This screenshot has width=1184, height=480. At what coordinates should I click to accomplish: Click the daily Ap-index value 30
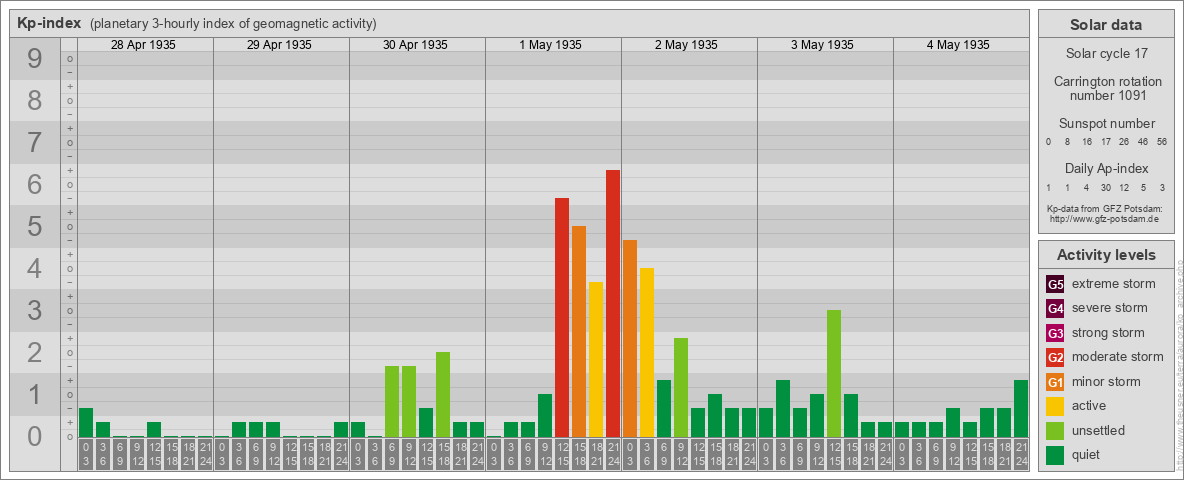pos(1105,187)
